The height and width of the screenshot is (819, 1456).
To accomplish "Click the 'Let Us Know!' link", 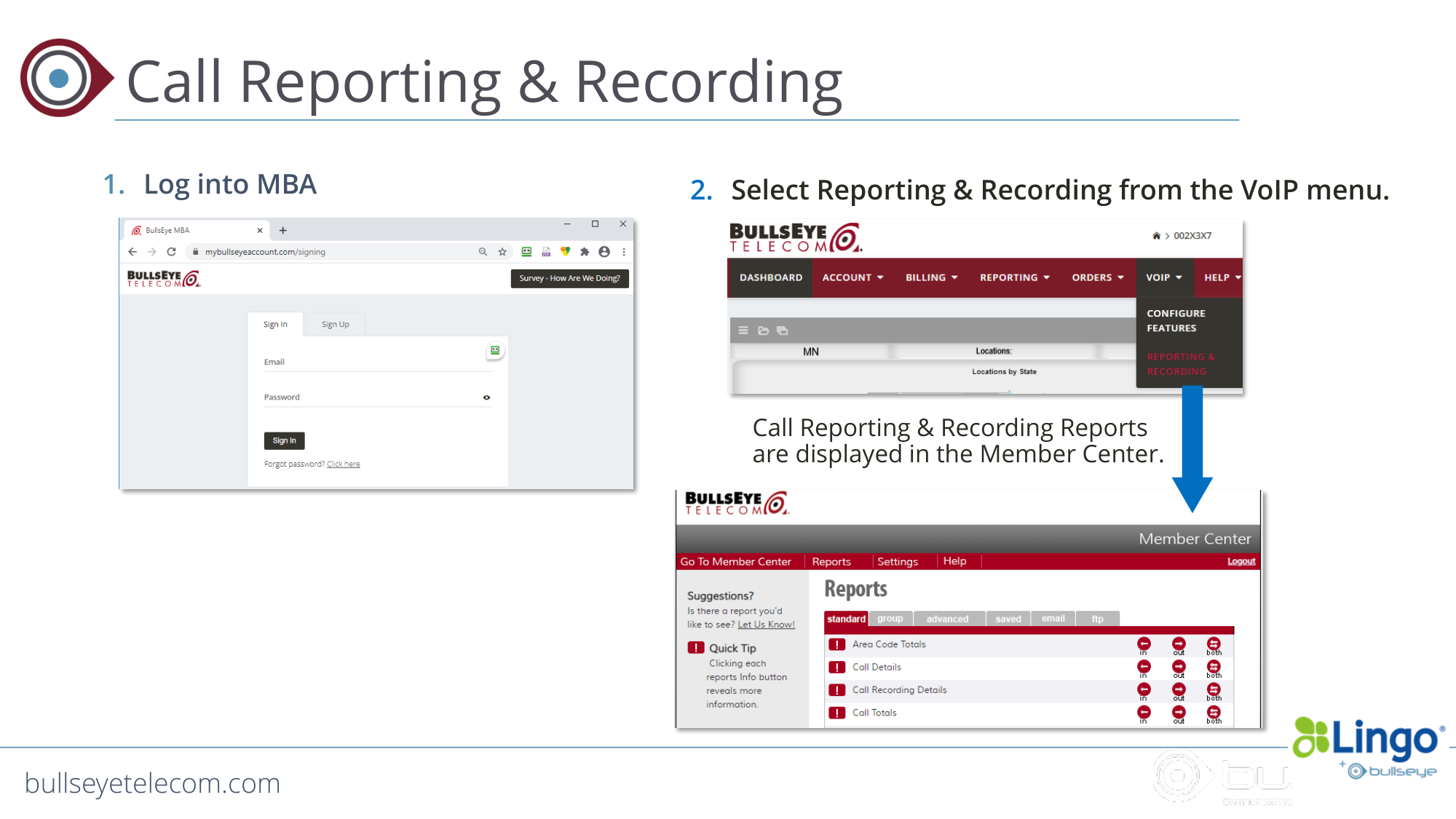I will tap(766, 625).
